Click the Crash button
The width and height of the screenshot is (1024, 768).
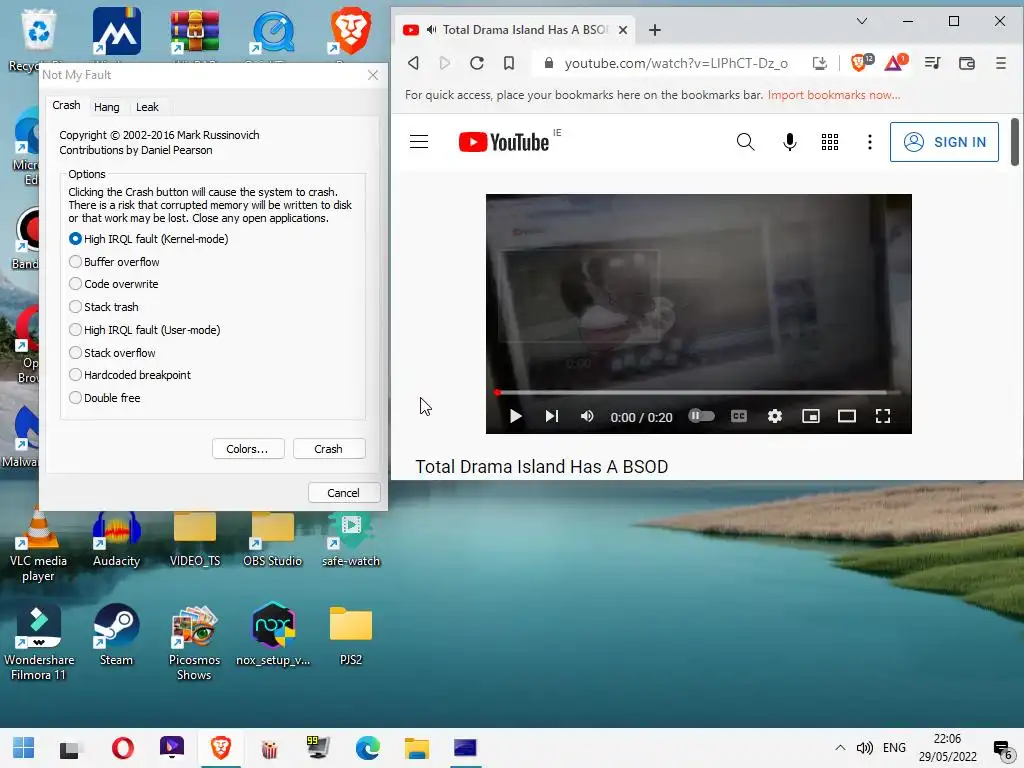click(x=328, y=449)
